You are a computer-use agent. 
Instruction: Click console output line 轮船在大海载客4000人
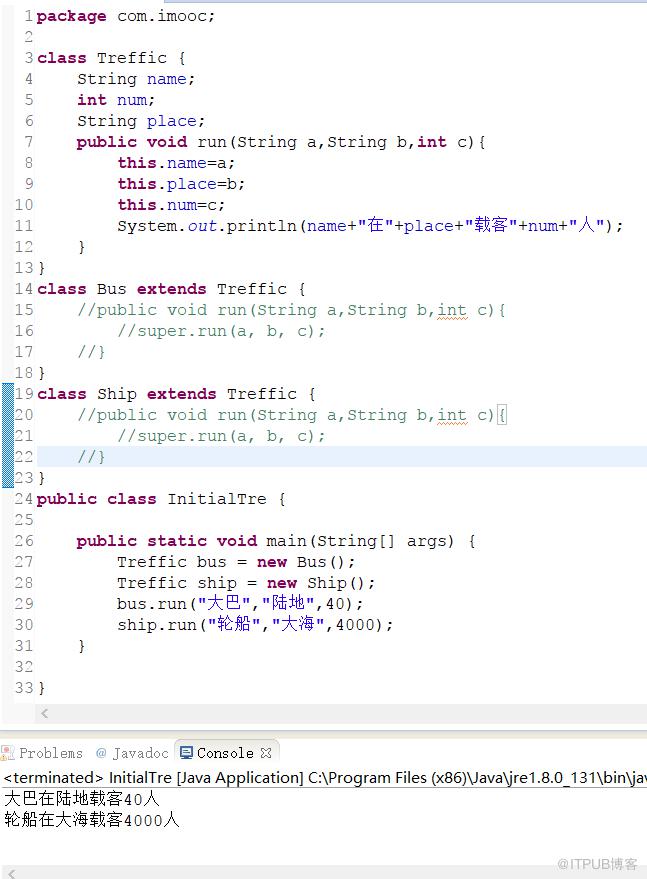click(91, 820)
